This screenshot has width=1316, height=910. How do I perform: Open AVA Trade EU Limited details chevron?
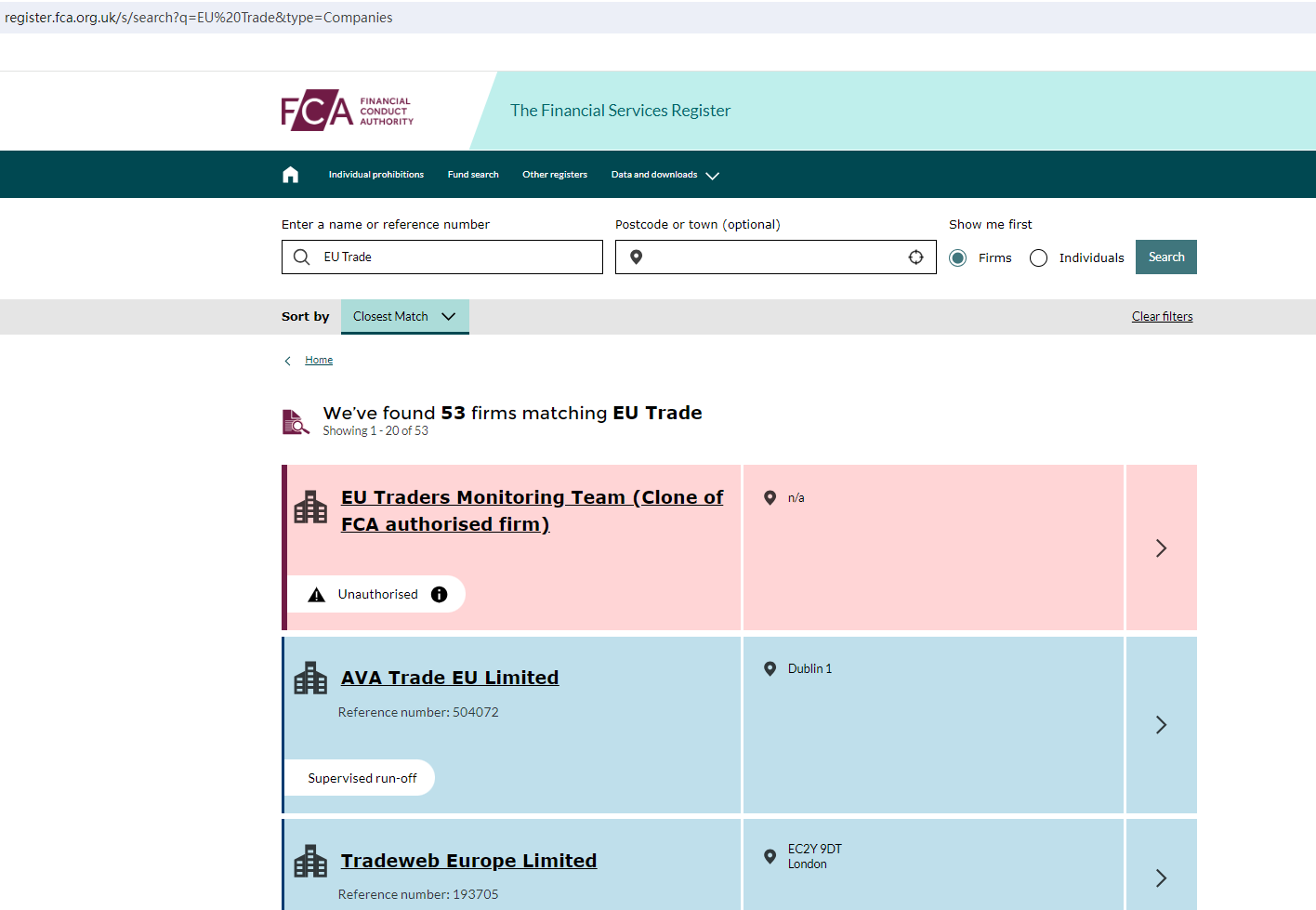click(1161, 725)
